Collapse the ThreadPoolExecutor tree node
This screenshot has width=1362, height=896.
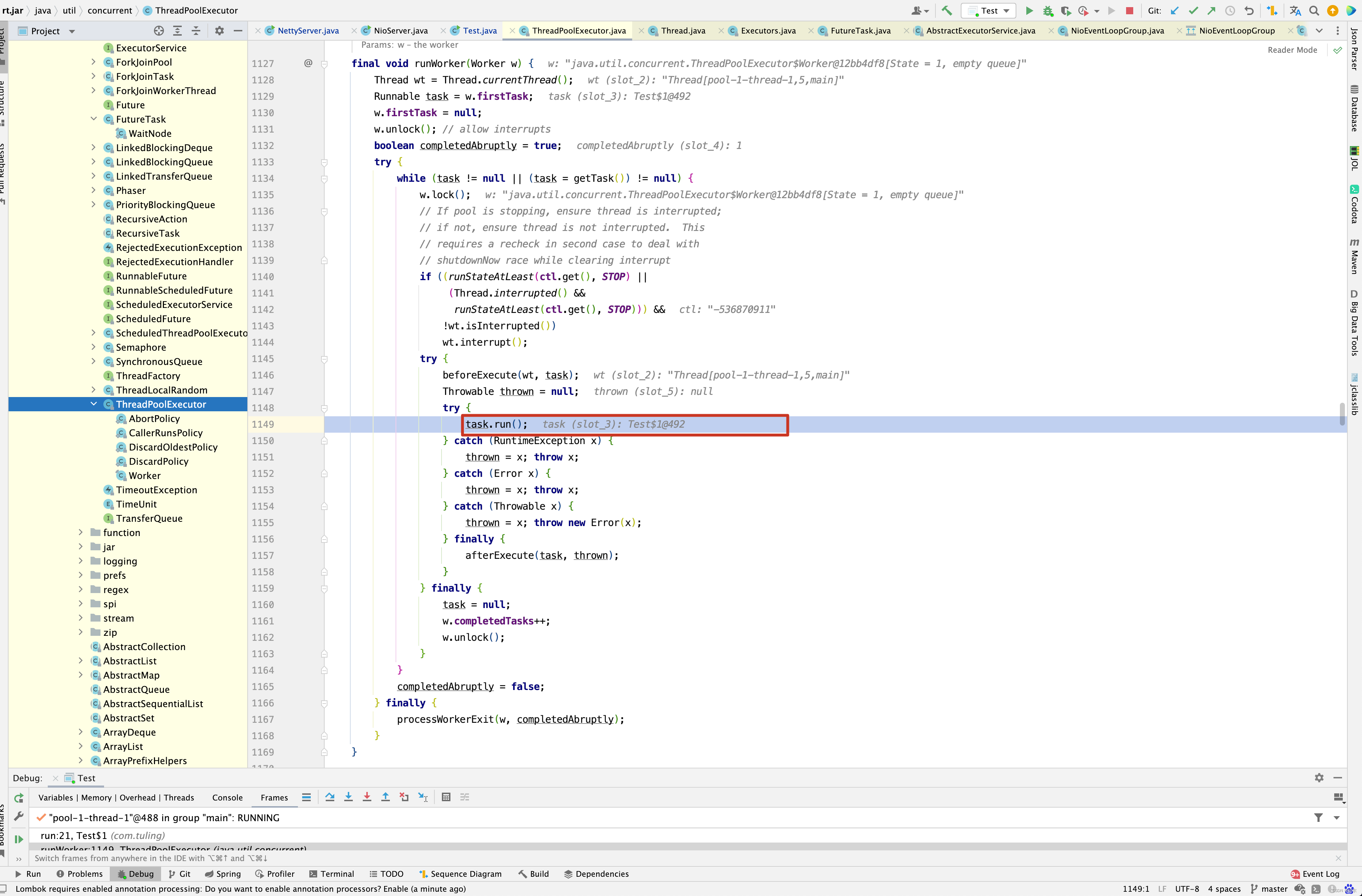(94, 404)
